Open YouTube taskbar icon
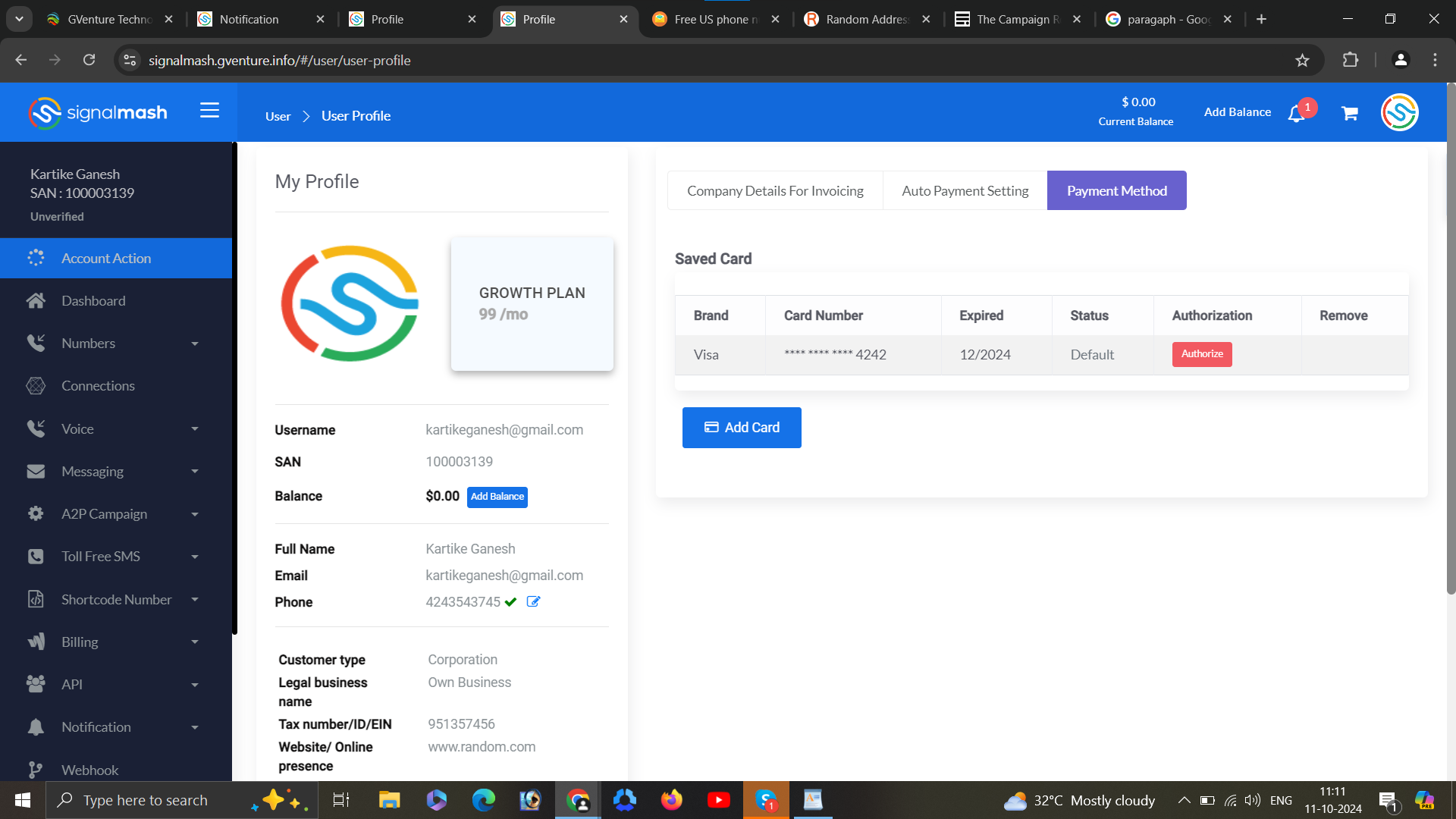 (x=718, y=800)
